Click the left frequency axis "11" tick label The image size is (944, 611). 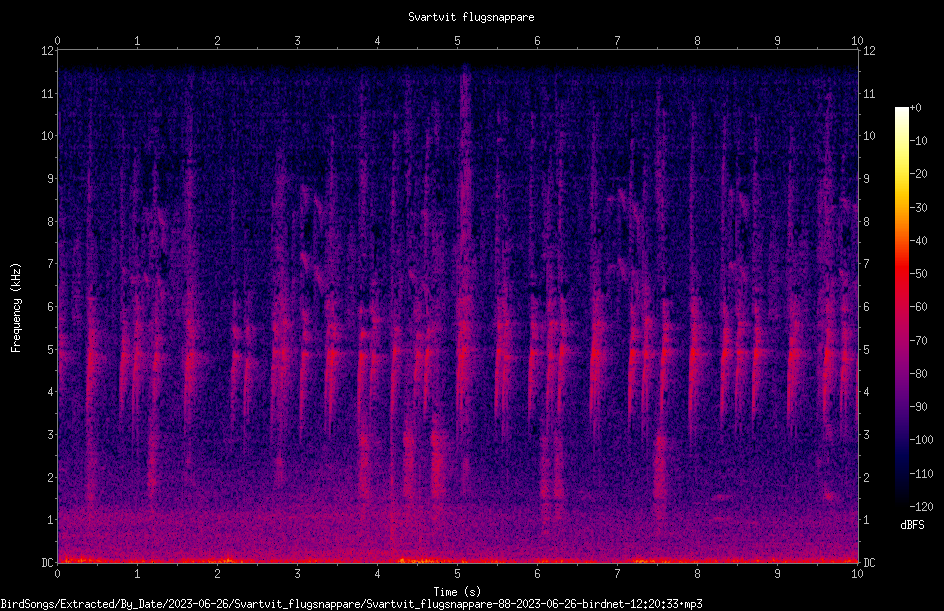(48, 93)
